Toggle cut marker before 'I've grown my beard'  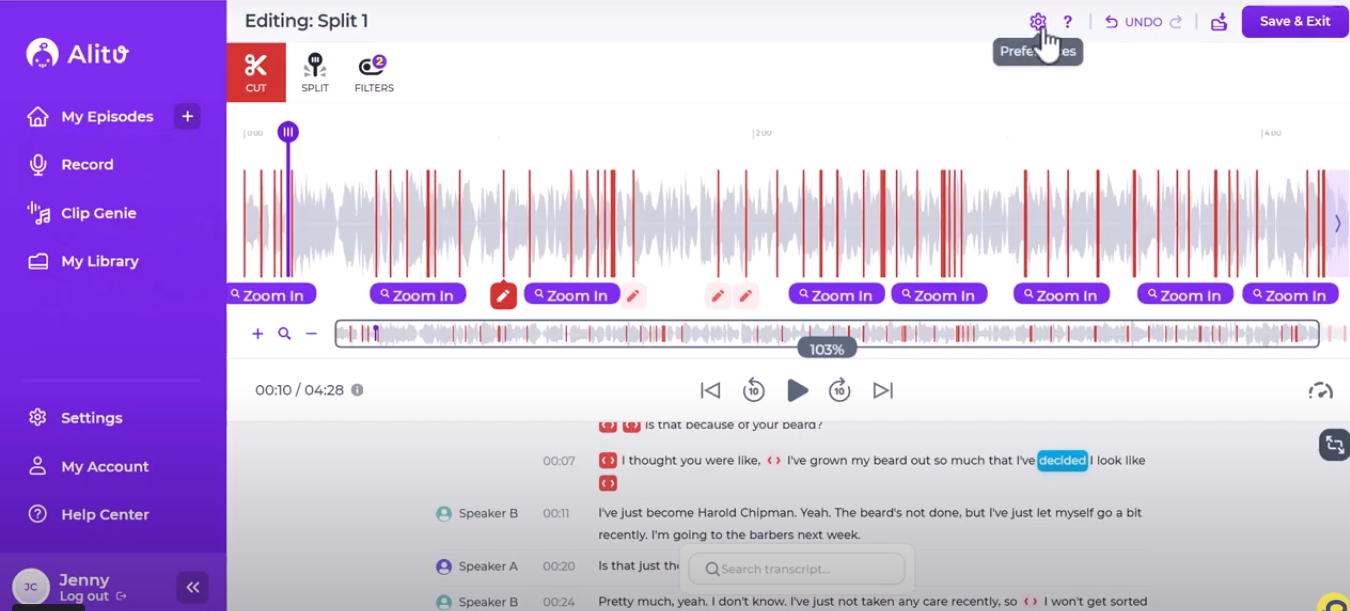point(774,460)
